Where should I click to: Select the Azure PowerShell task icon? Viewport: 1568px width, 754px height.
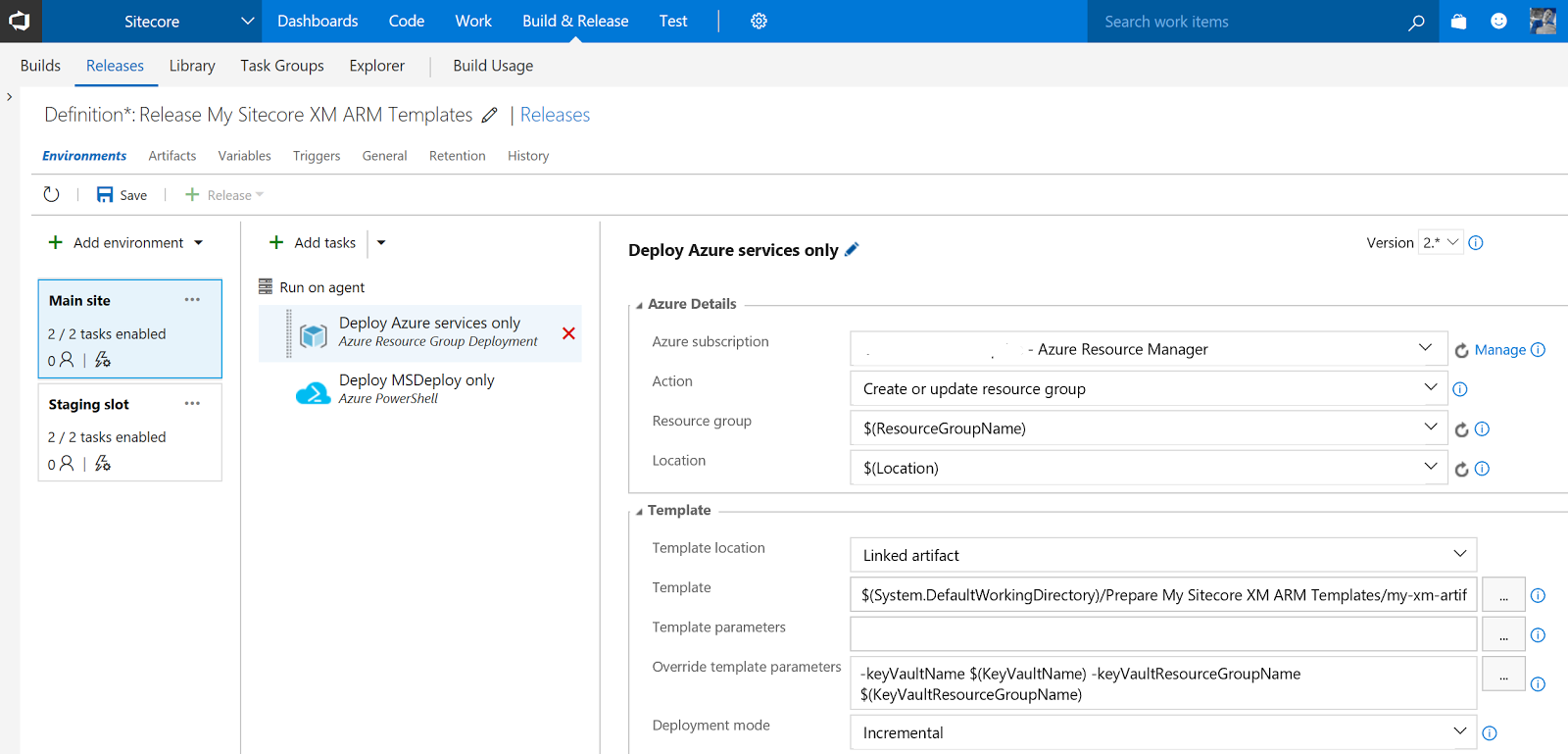(313, 392)
